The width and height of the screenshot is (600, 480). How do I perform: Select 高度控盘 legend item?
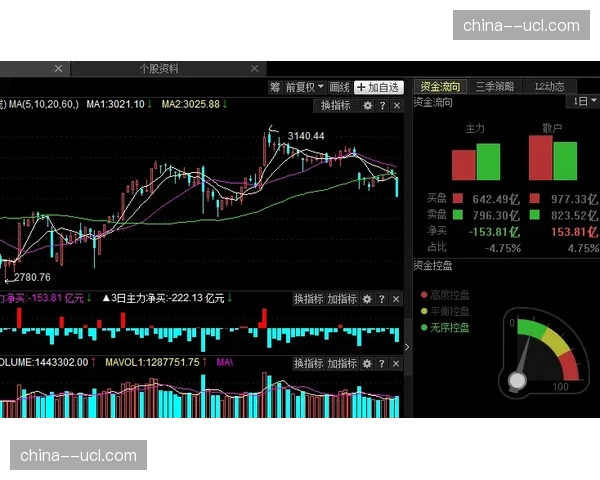tap(445, 295)
